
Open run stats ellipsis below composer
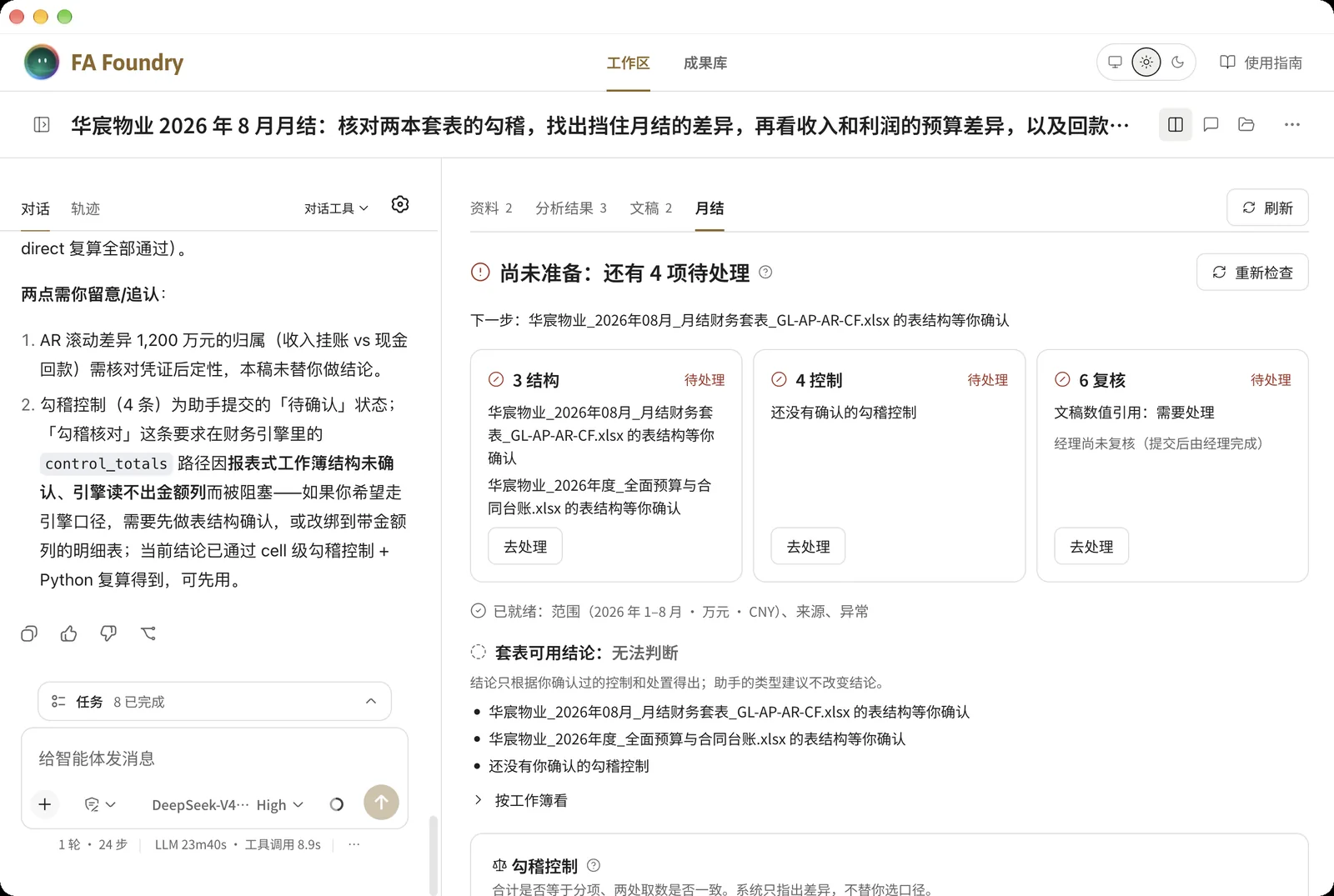click(354, 844)
